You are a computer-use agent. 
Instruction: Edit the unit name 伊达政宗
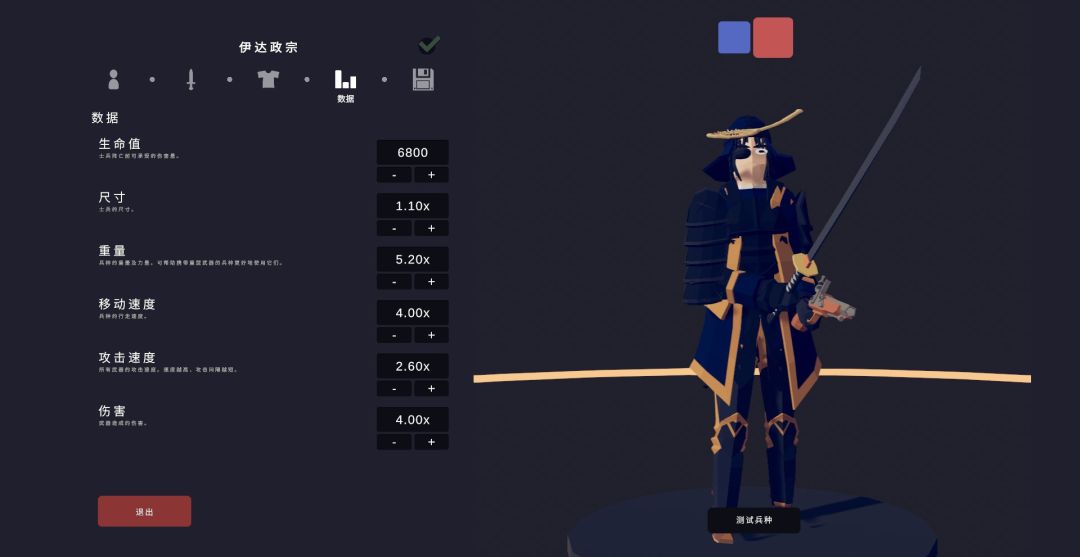269,48
